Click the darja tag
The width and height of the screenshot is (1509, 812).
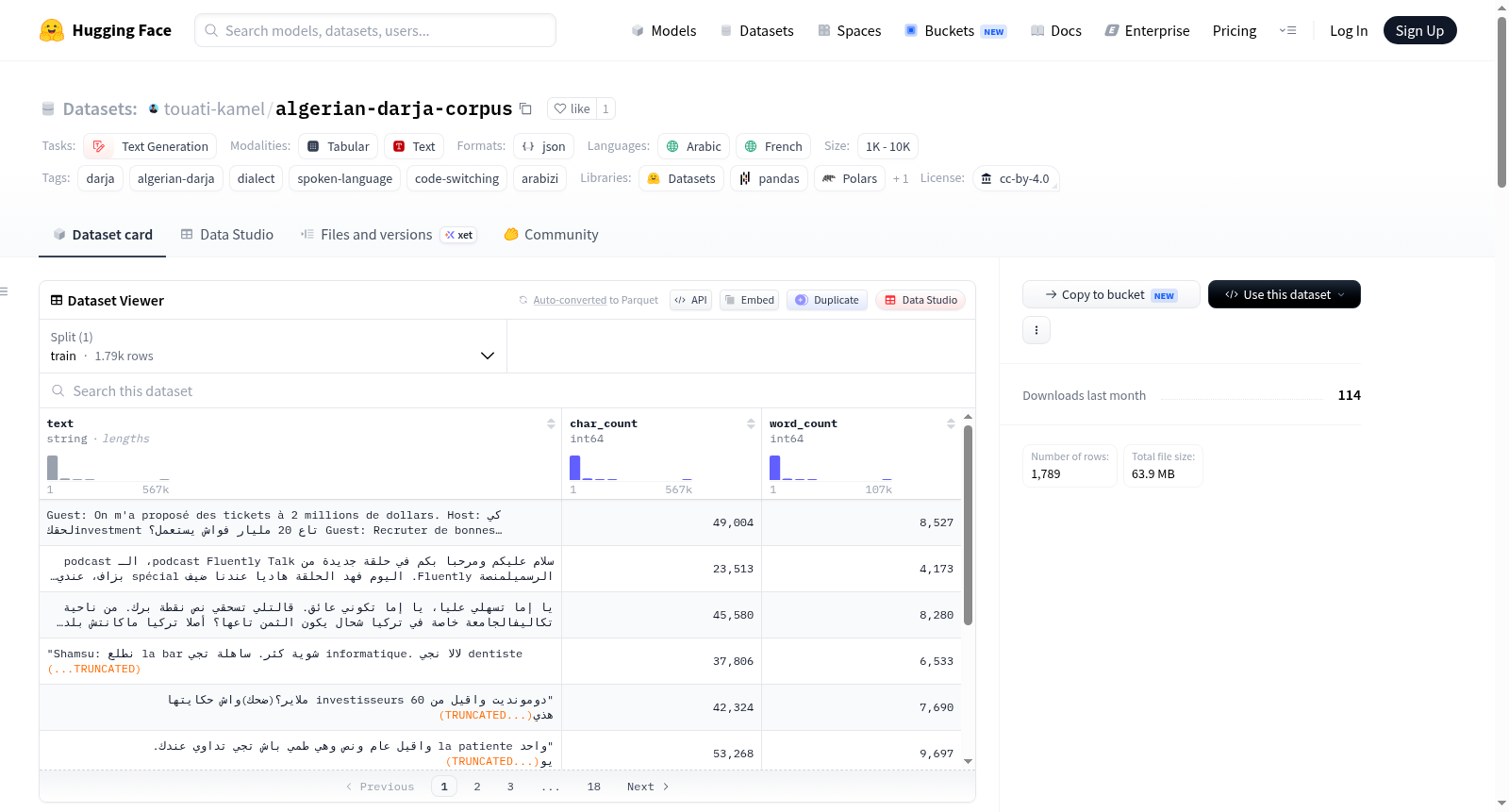(x=100, y=178)
